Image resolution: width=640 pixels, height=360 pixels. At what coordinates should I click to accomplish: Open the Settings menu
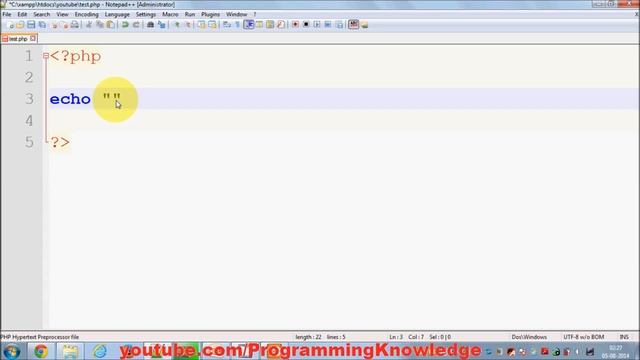(146, 14)
